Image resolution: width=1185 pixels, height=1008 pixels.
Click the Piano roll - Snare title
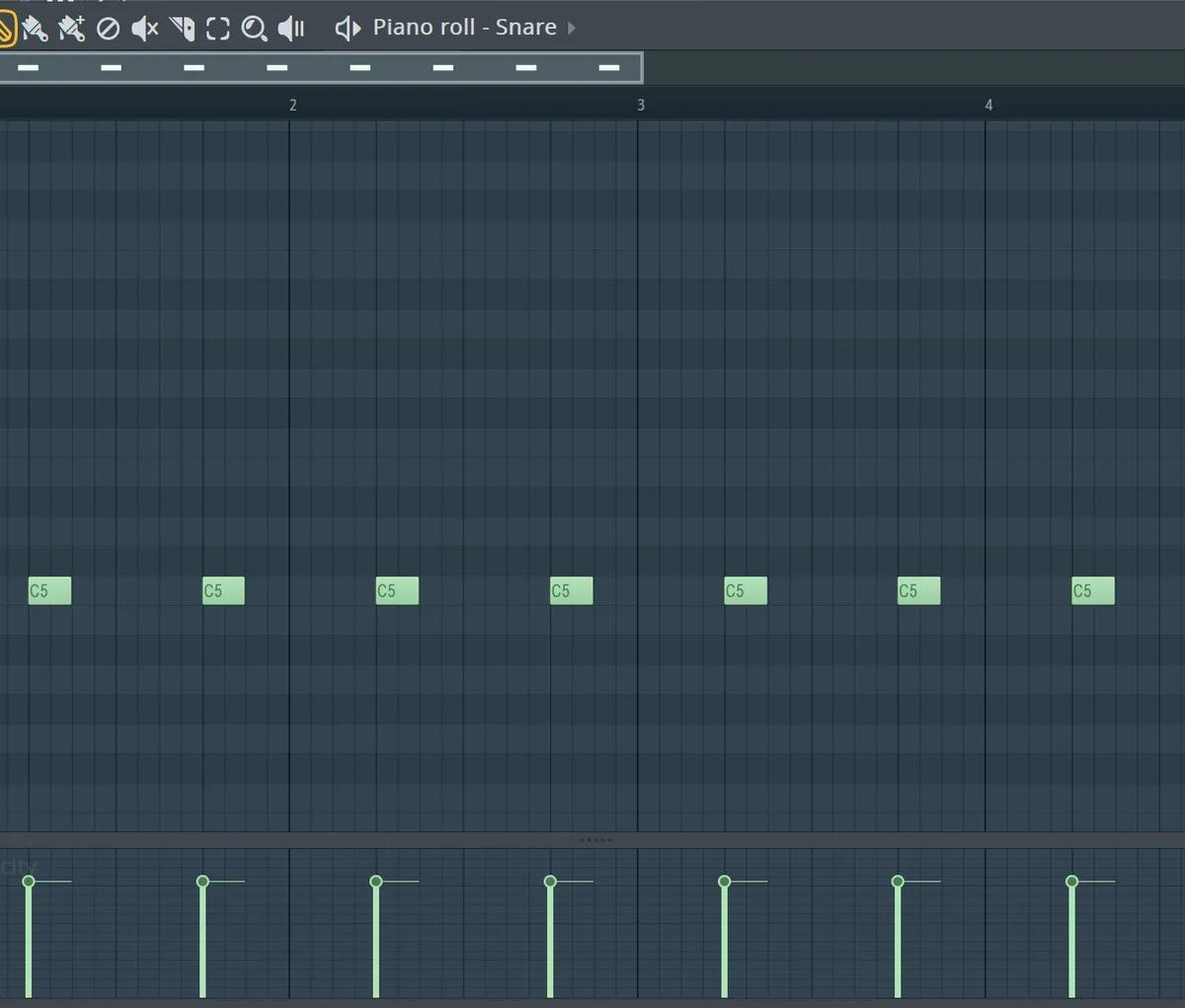(x=464, y=28)
